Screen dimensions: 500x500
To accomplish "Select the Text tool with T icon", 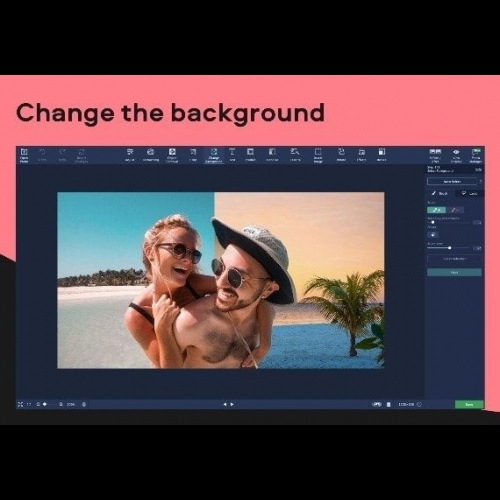I will 232,155.
